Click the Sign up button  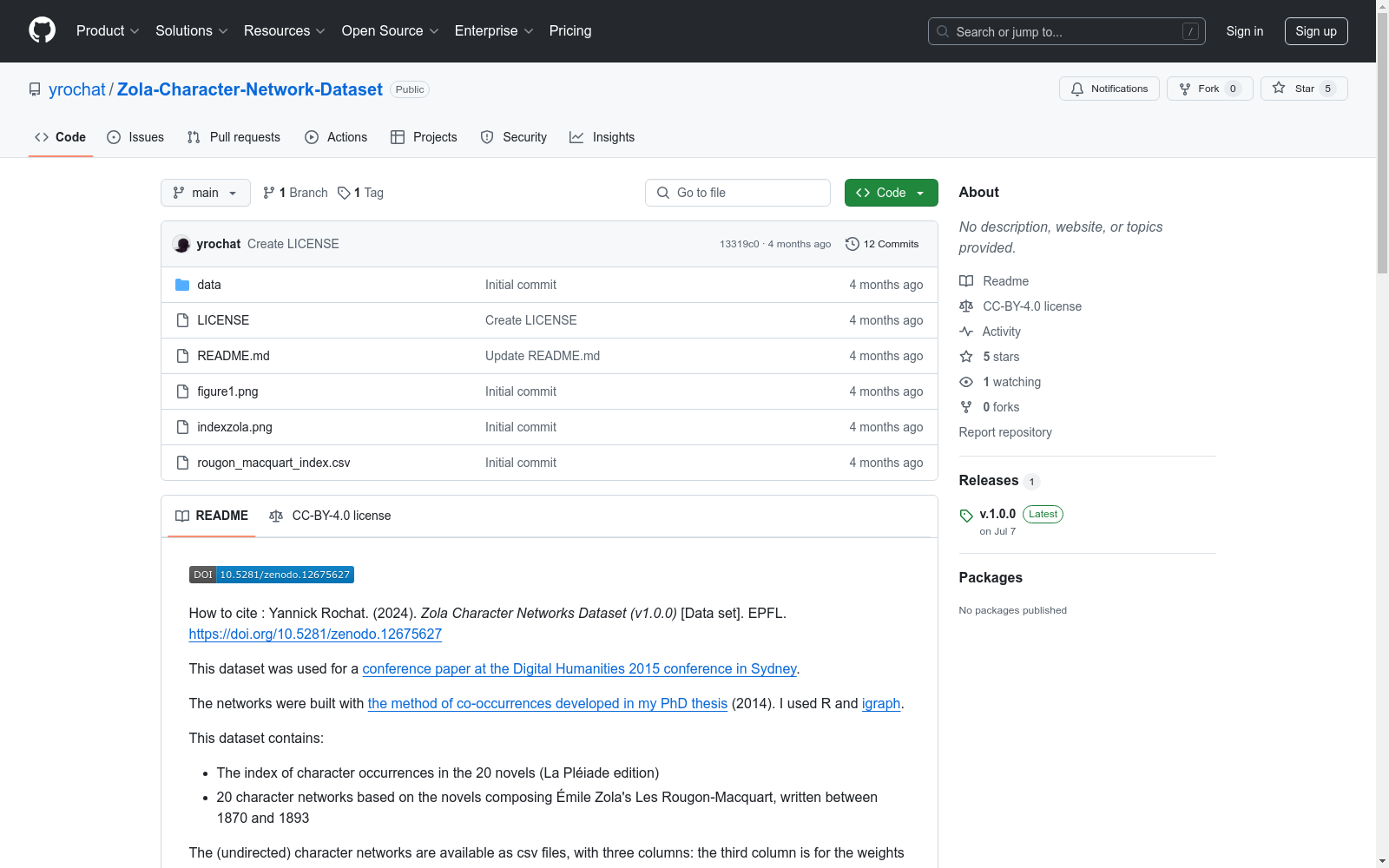[1316, 31]
